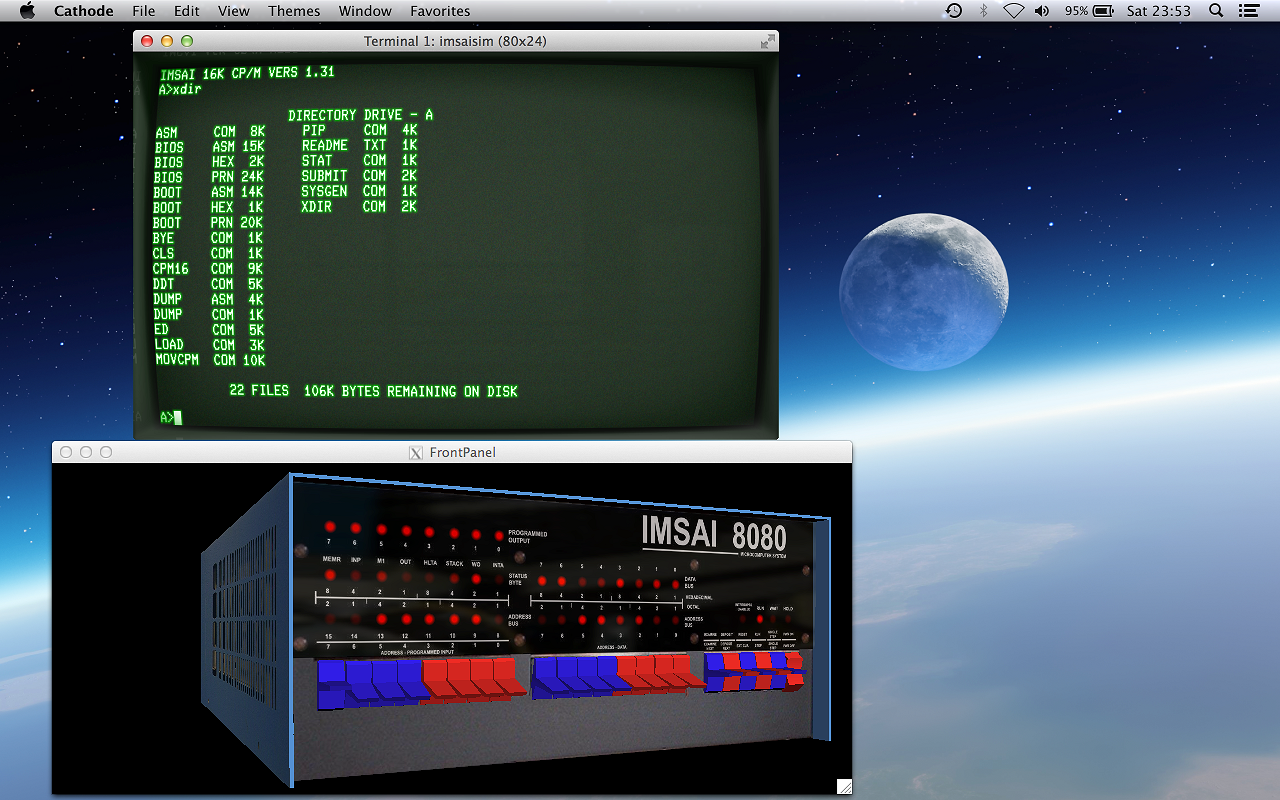Open the Window menu

click(x=365, y=11)
